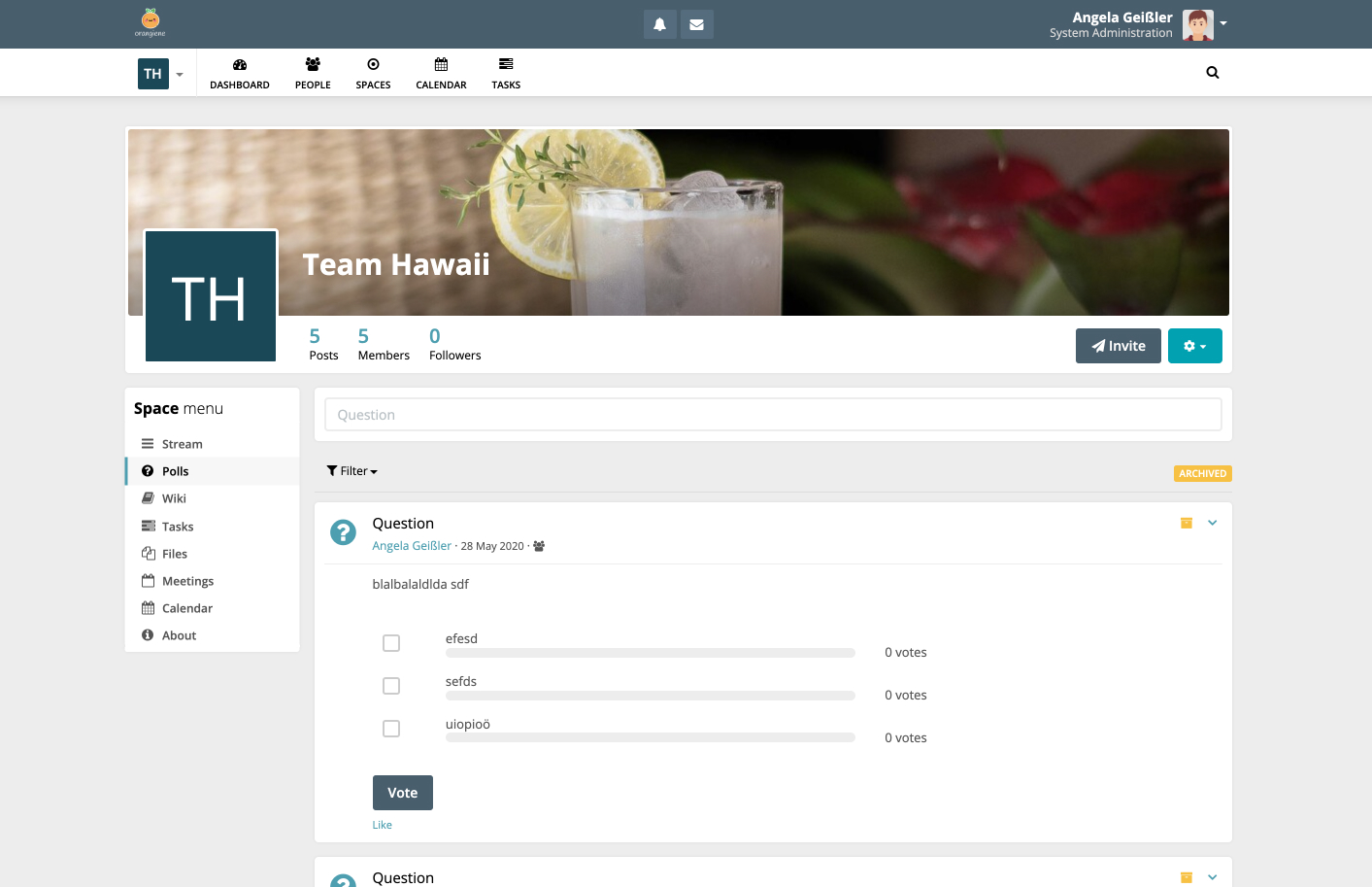
Task: Open the top Tasks menu
Action: tap(506, 73)
